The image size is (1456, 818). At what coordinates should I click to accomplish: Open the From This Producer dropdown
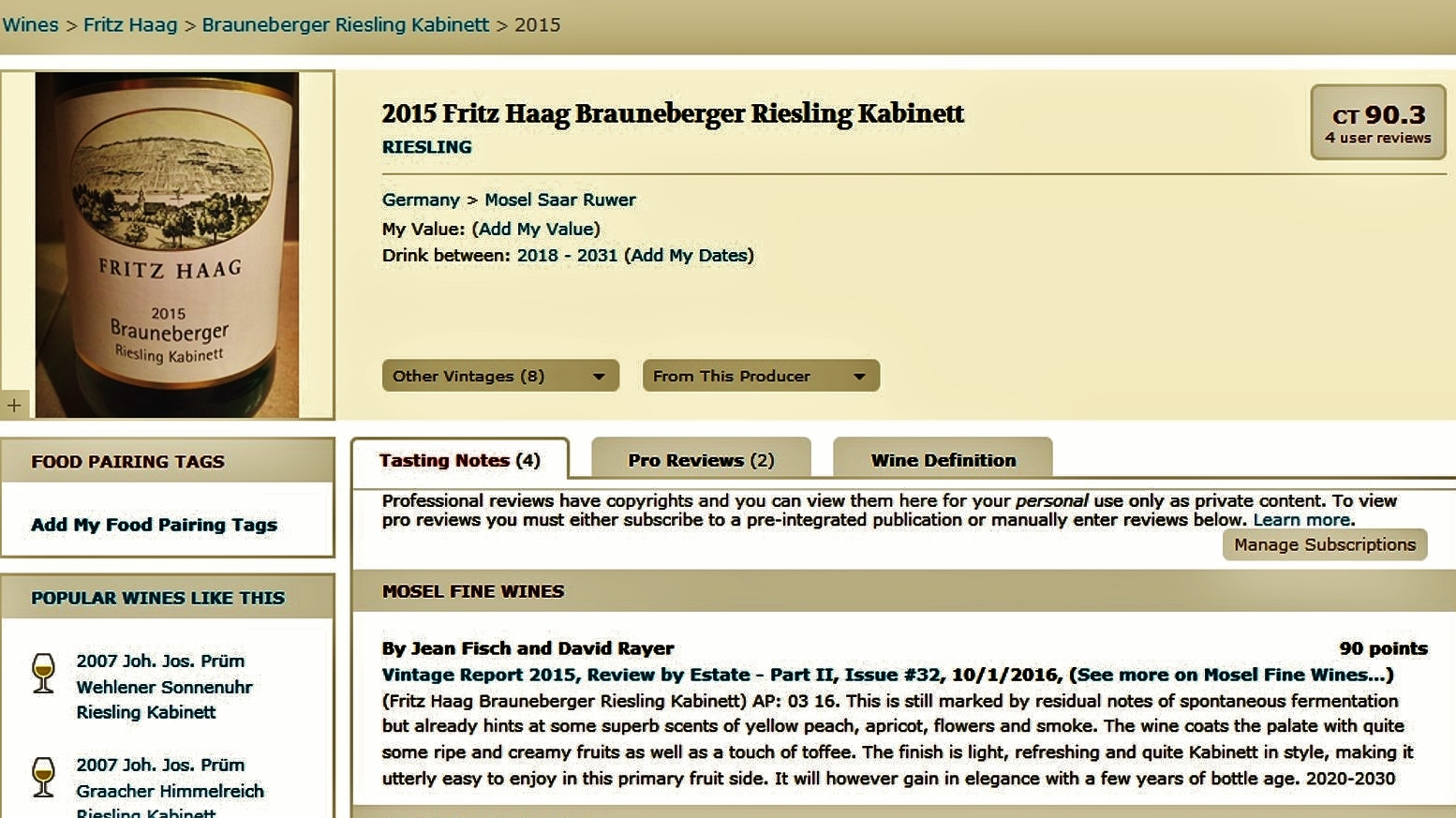[761, 376]
